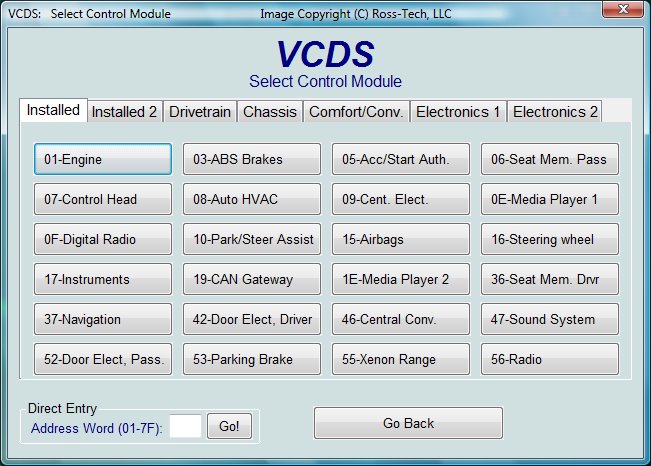Select 16-Steering wheel module
The height and width of the screenshot is (466, 651).
550,239
